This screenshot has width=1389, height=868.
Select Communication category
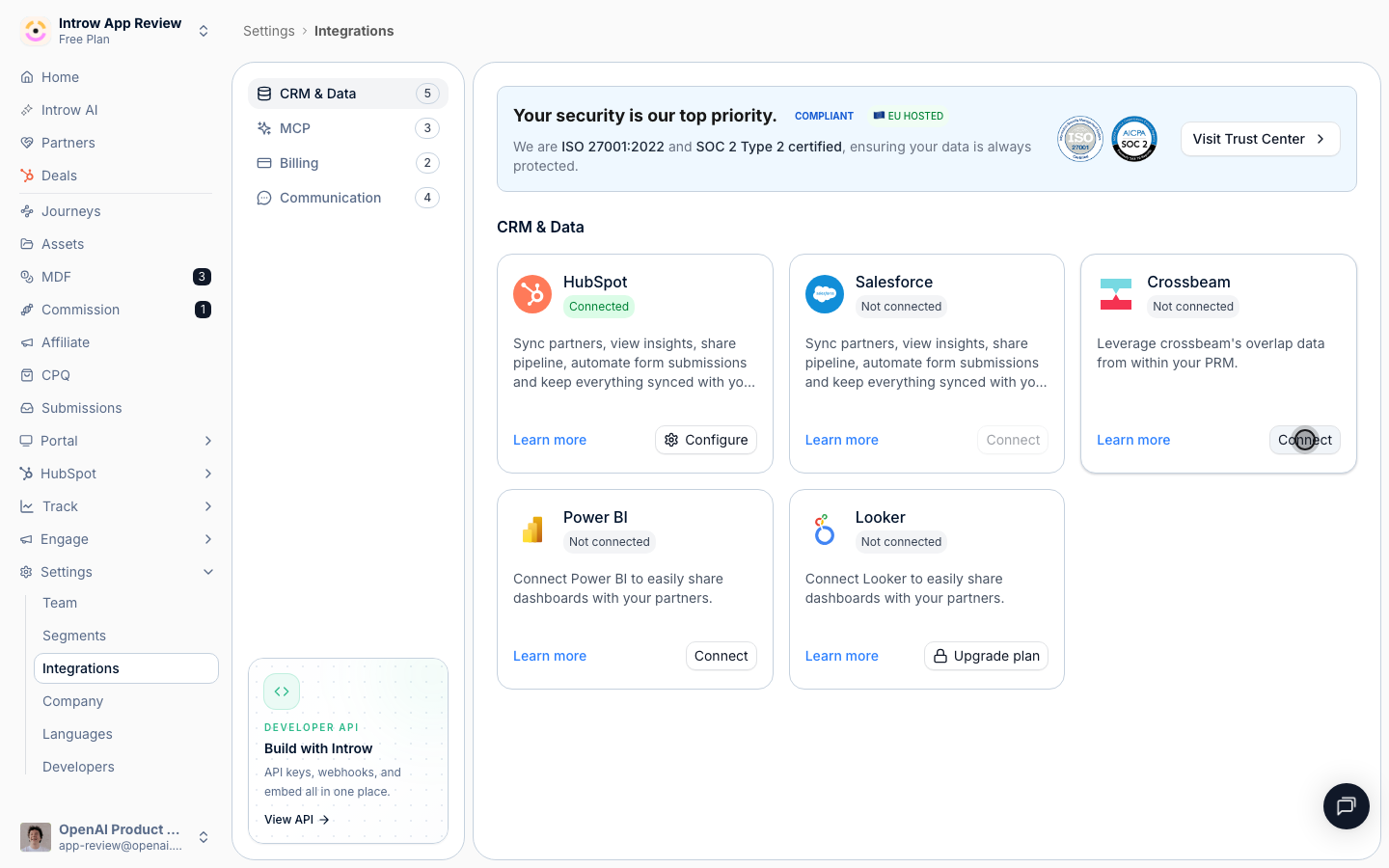(348, 198)
